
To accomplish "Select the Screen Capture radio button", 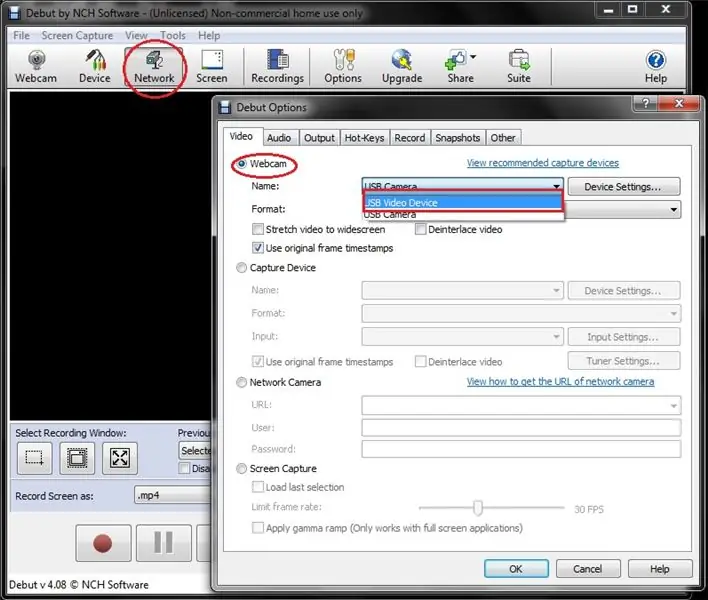I will click(242, 469).
